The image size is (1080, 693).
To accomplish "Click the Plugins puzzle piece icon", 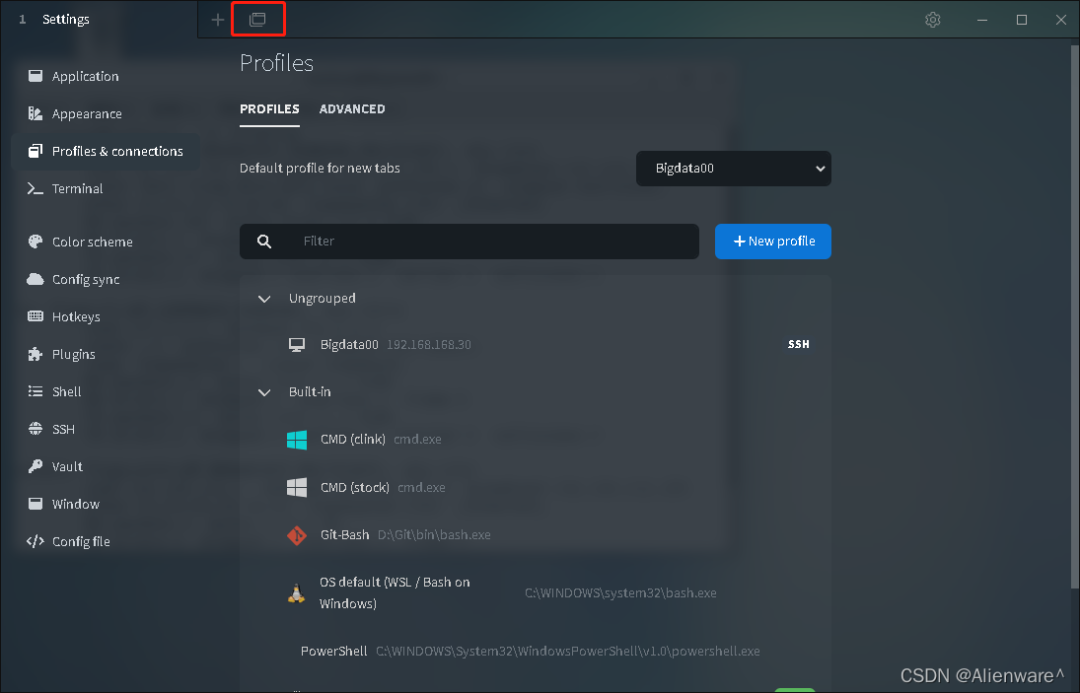I will coord(35,354).
